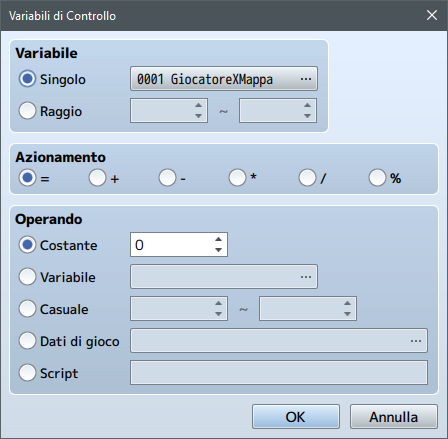Choose the = operation radio button
448x439 pixels.
click(27, 178)
